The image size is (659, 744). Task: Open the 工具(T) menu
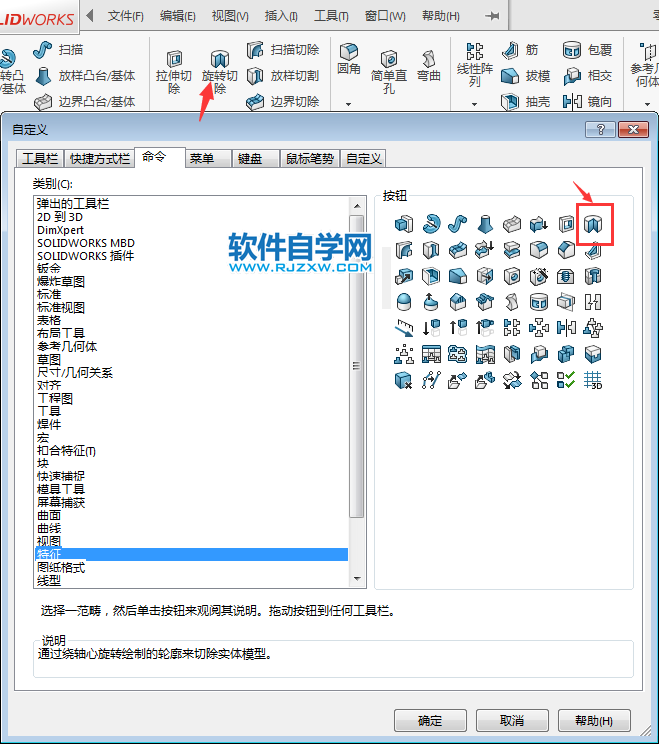(331, 16)
